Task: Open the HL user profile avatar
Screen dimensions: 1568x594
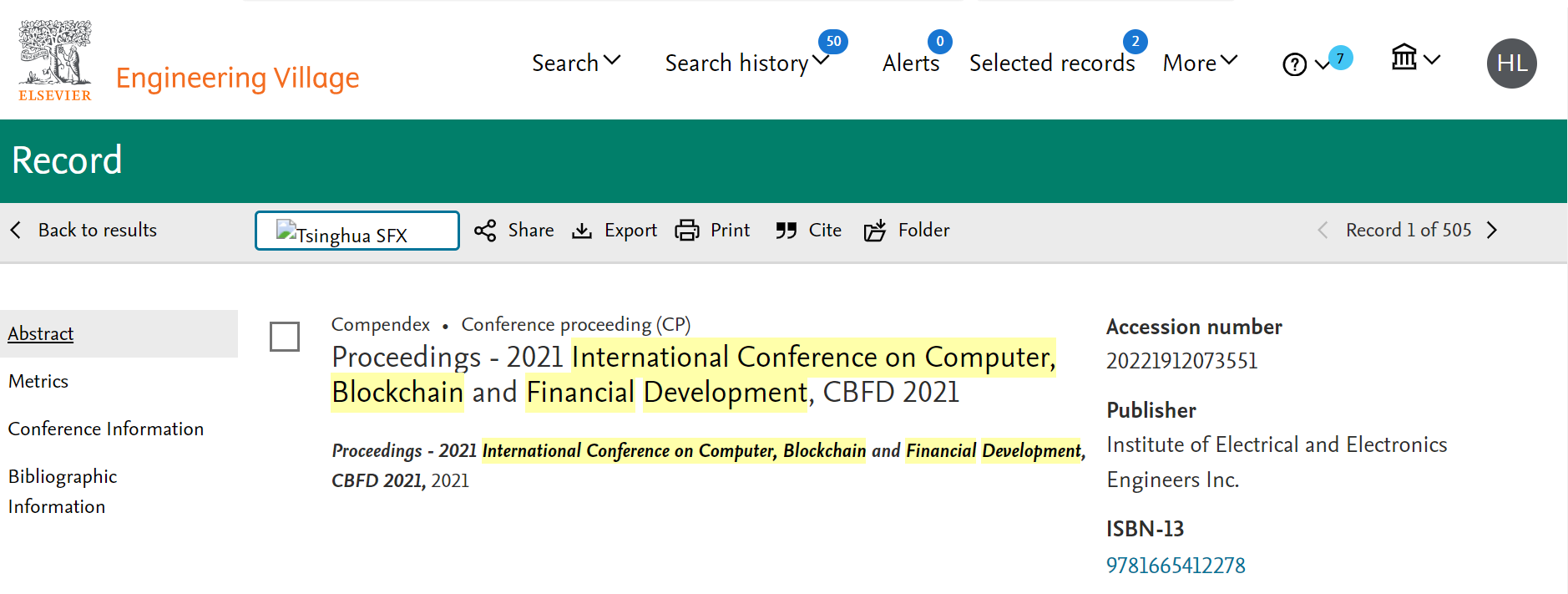Action: pos(1512,63)
